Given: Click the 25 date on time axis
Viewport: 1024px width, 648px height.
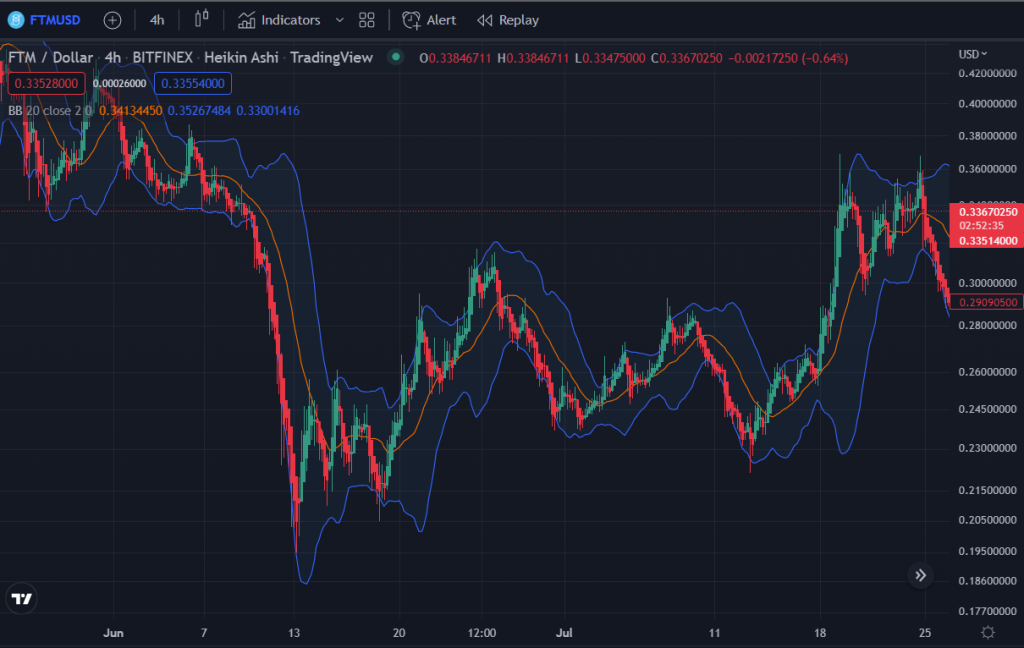Looking at the screenshot, I should pyautogui.click(x=925, y=632).
